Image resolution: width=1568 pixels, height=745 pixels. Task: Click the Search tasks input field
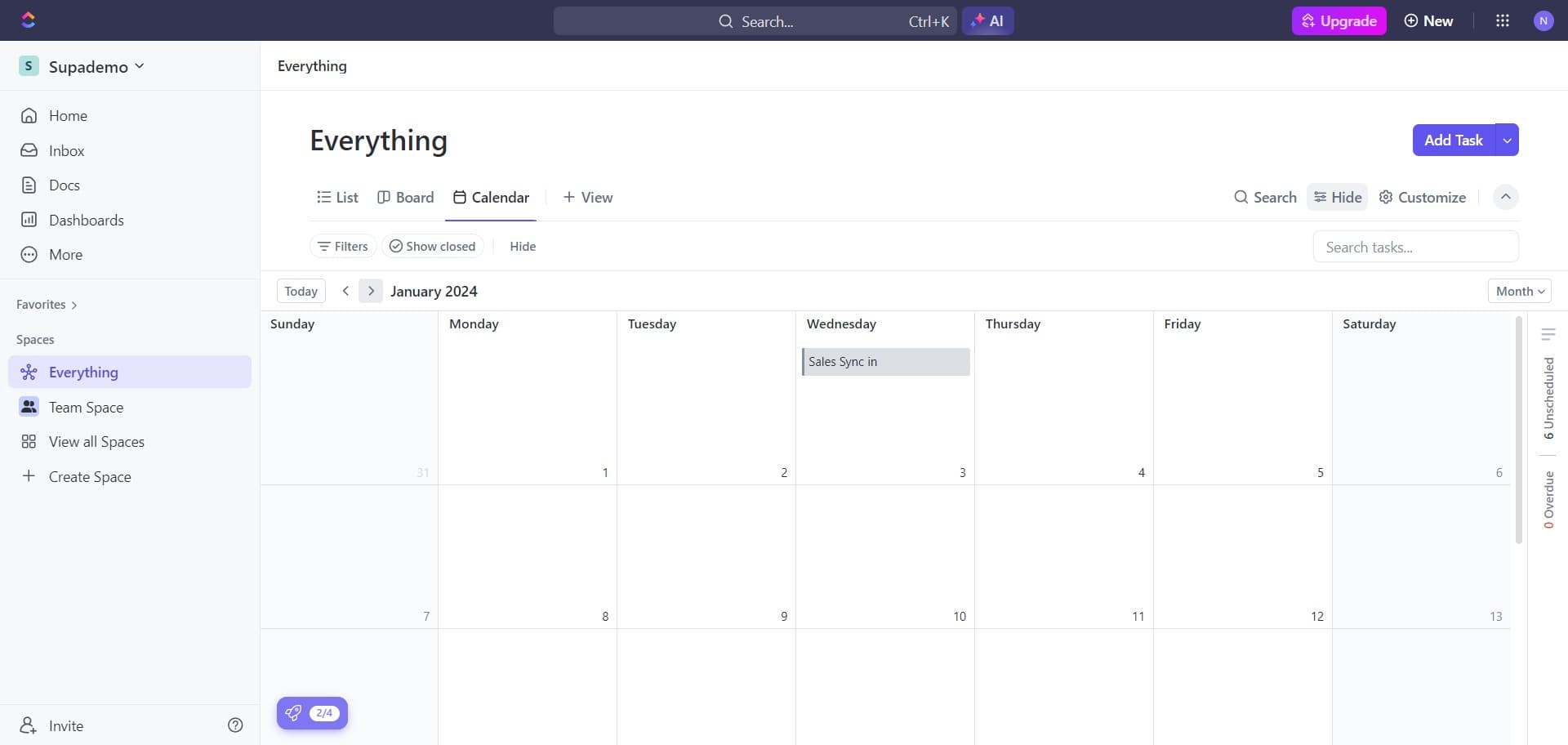tap(1415, 248)
